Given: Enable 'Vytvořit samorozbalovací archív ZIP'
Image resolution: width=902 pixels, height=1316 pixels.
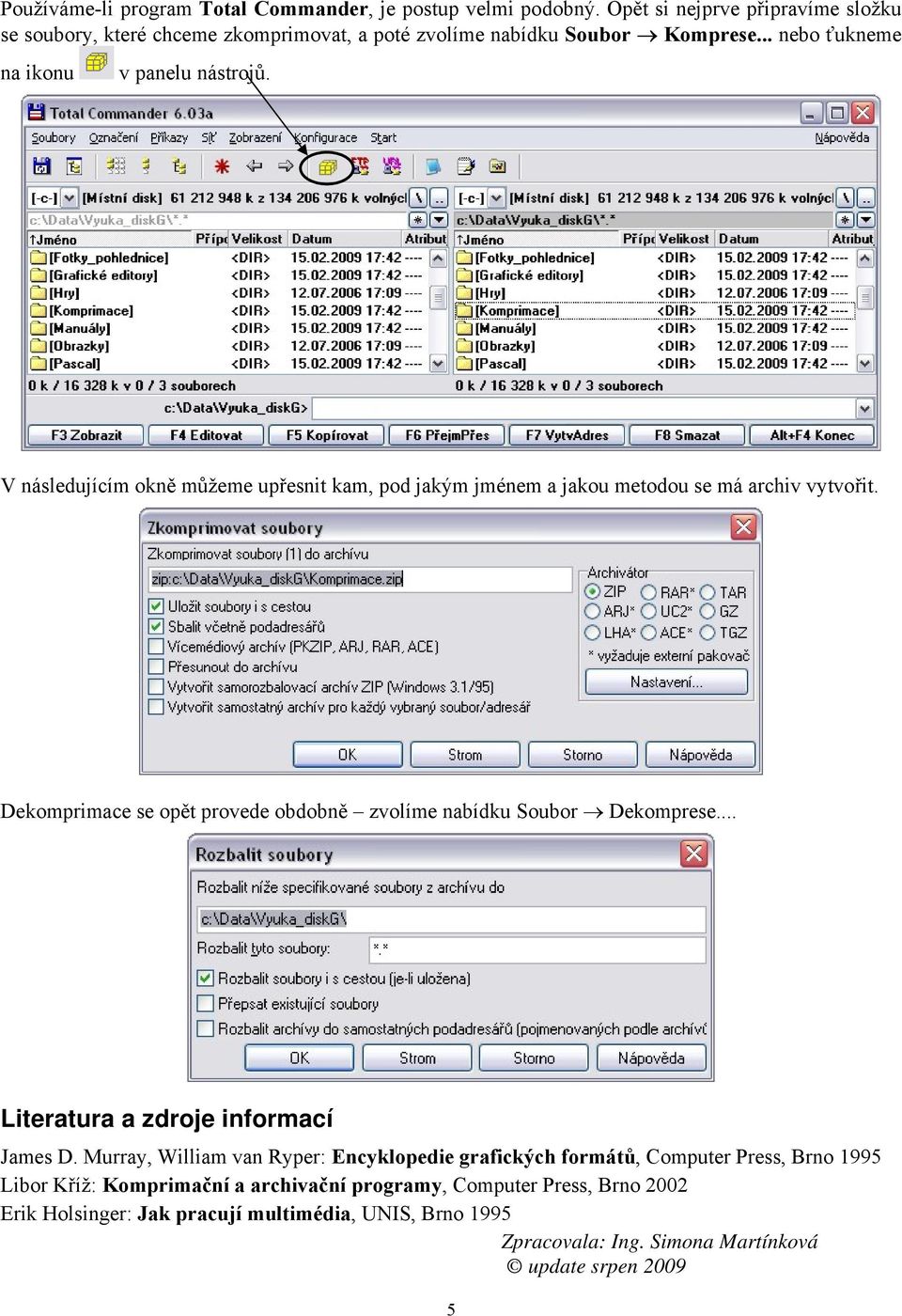Looking at the screenshot, I should click(156, 687).
